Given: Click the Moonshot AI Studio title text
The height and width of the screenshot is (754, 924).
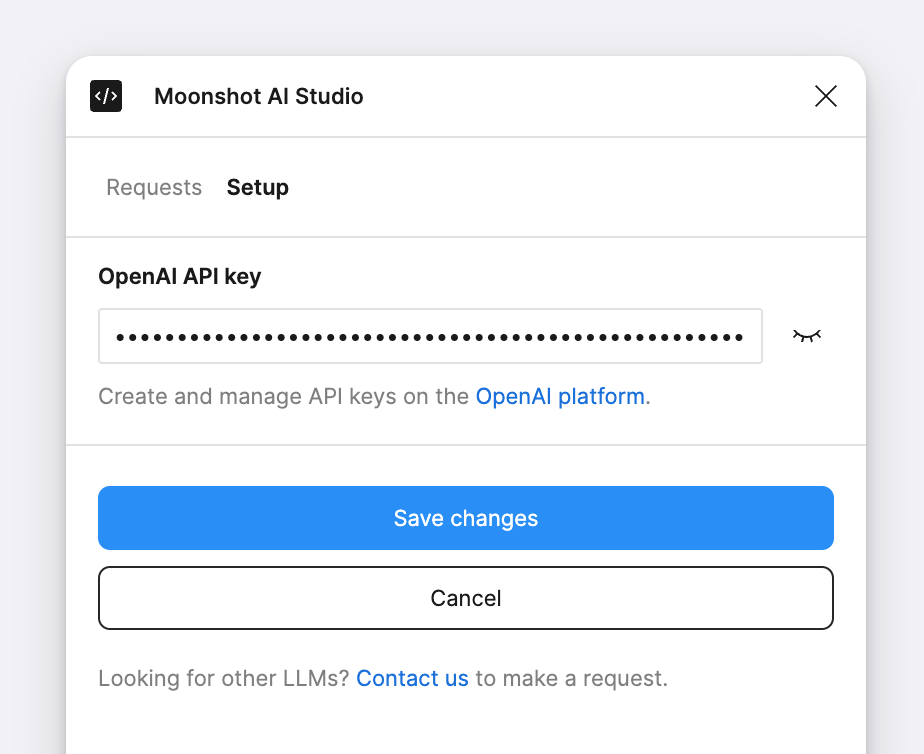Looking at the screenshot, I should tap(259, 96).
